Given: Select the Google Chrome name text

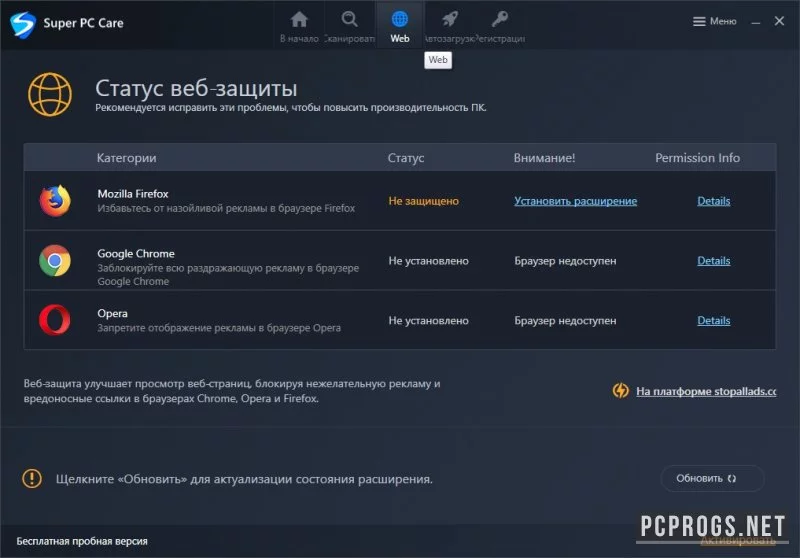Looking at the screenshot, I should (x=136, y=253).
